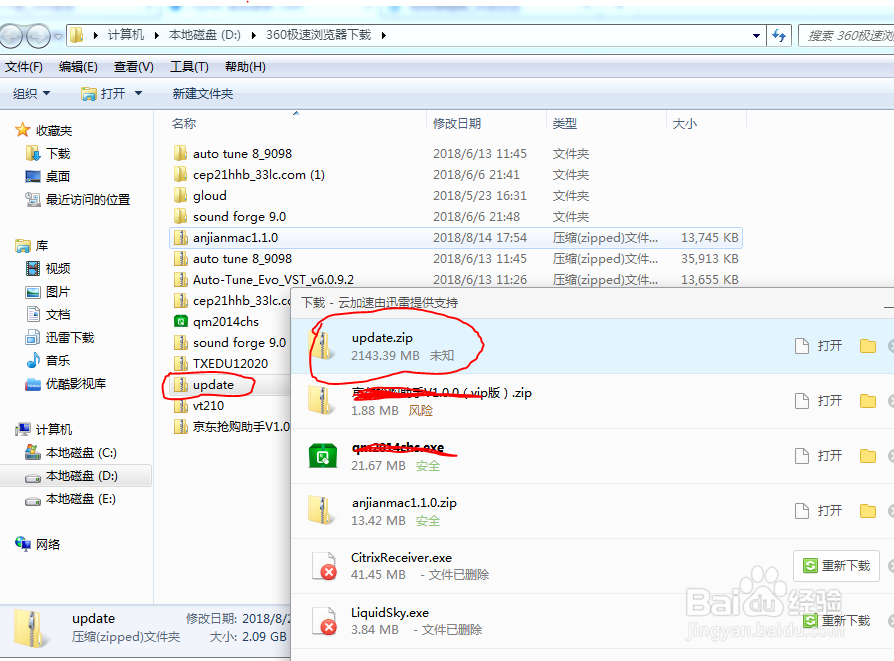The height and width of the screenshot is (661, 894).
Task: Open the recent pages dropdown beside the forward arrow
Action: click(58, 37)
